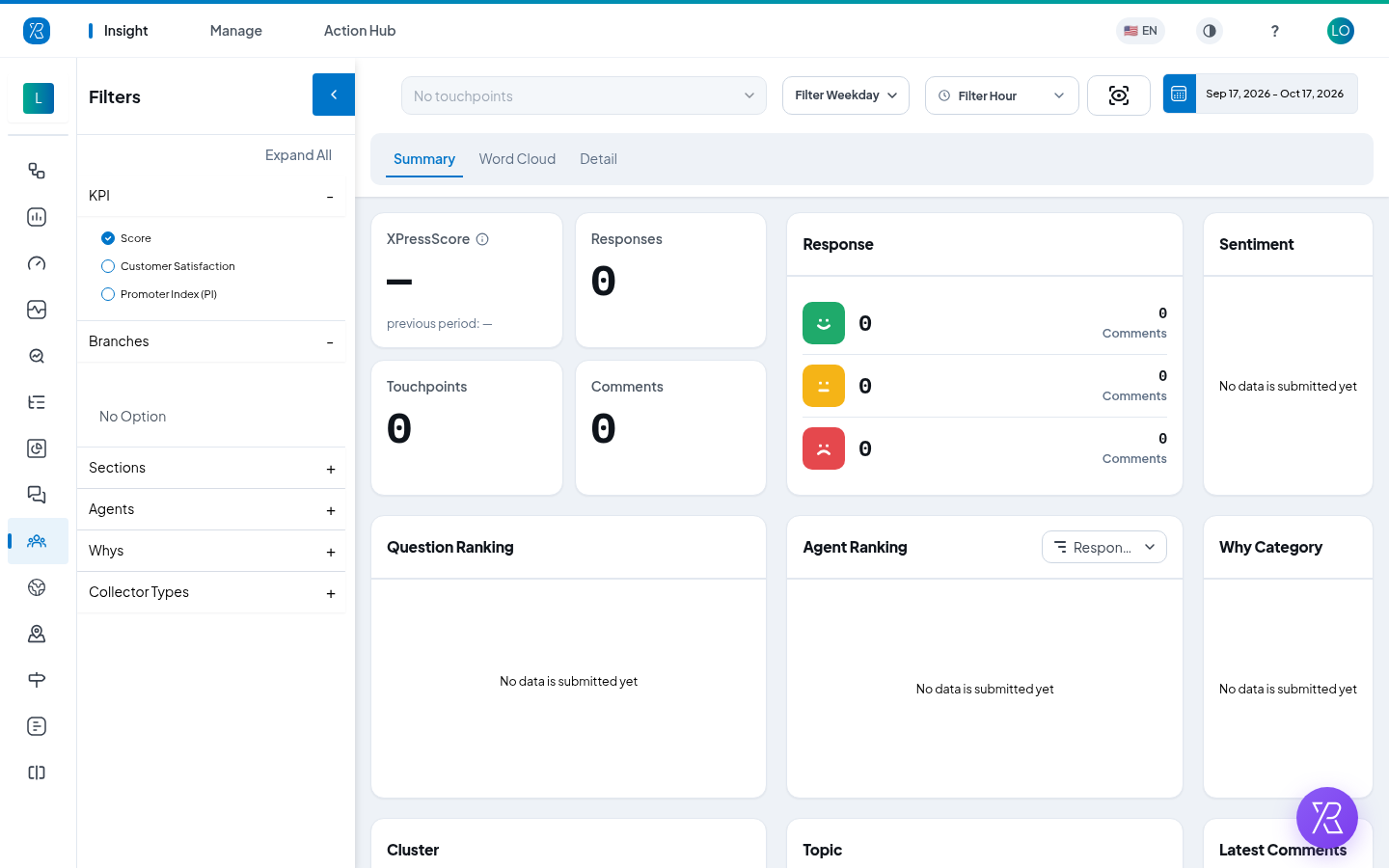Viewport: 1389px width, 868px height.
Task: Open the Filter Hour dropdown
Action: coord(1002,95)
